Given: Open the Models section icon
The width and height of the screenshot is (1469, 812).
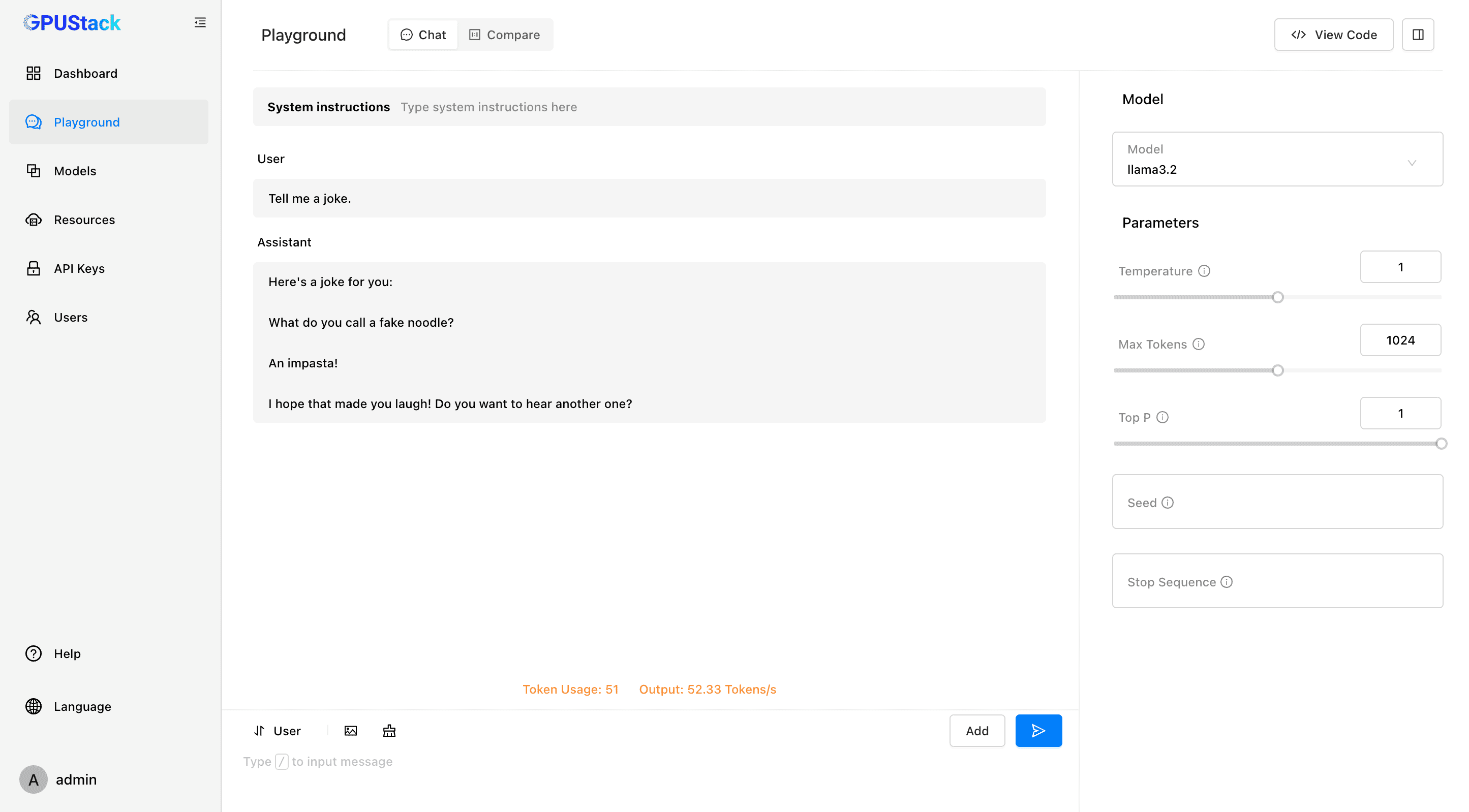Looking at the screenshot, I should click(x=33, y=170).
